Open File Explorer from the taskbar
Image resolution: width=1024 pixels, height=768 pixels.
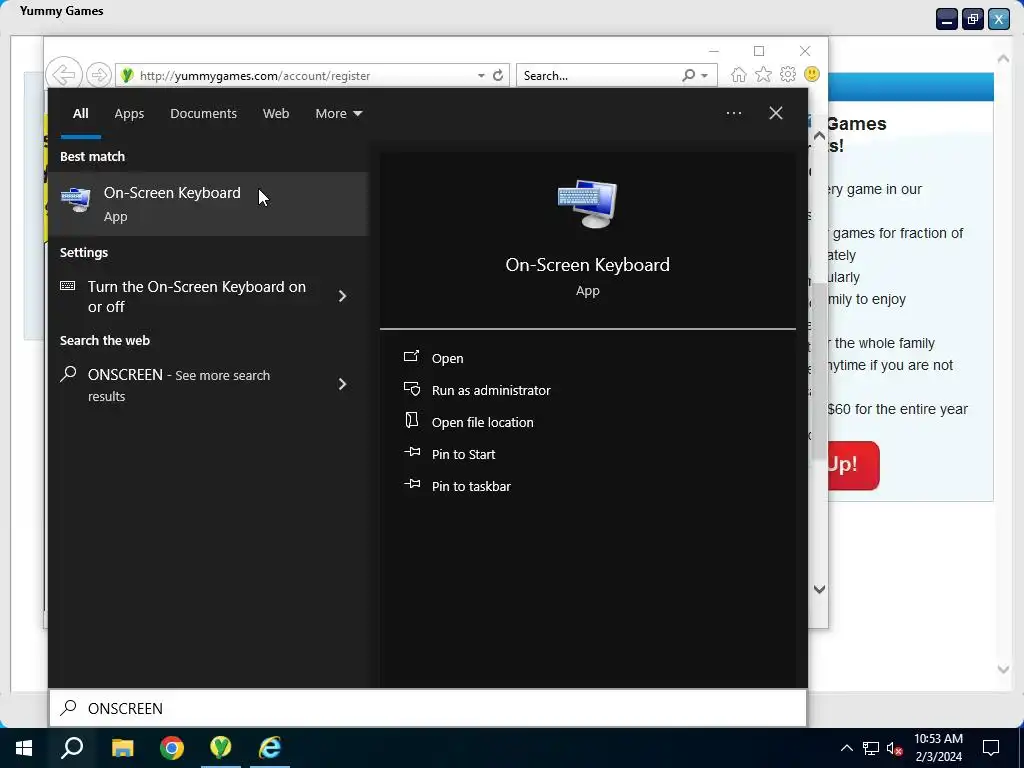122,748
